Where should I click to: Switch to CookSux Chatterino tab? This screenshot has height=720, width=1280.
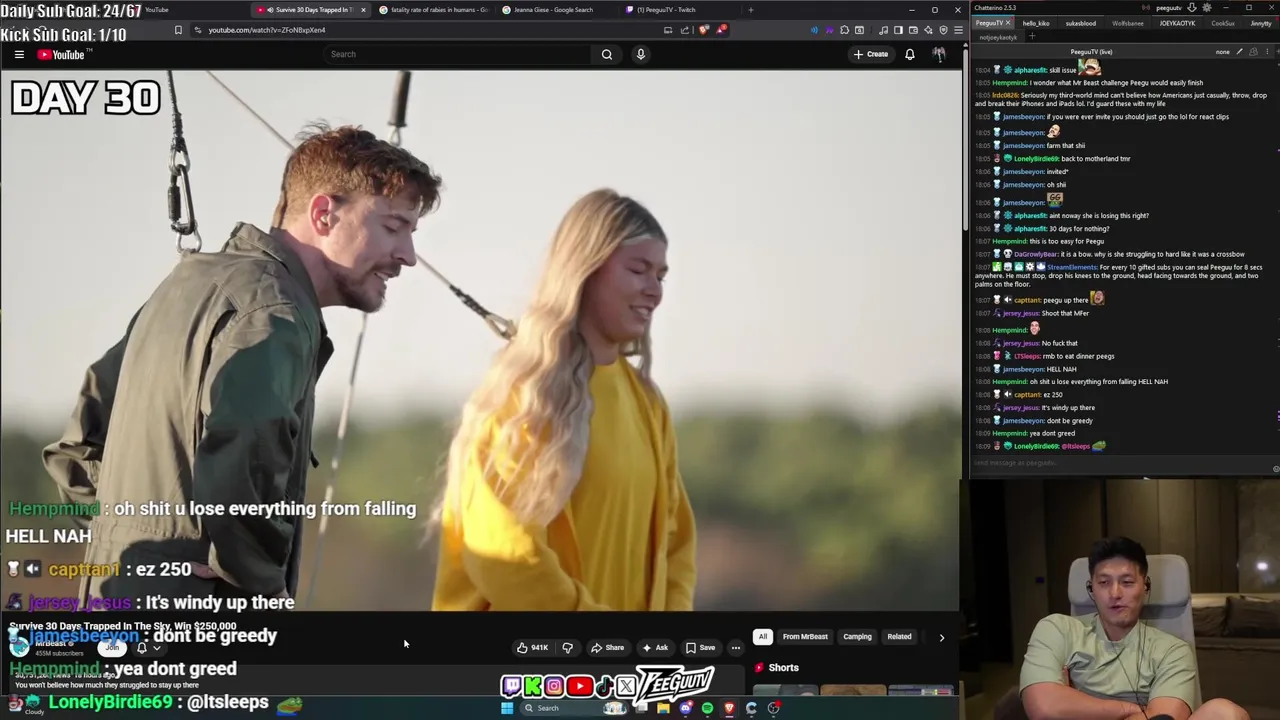pyautogui.click(x=1223, y=23)
